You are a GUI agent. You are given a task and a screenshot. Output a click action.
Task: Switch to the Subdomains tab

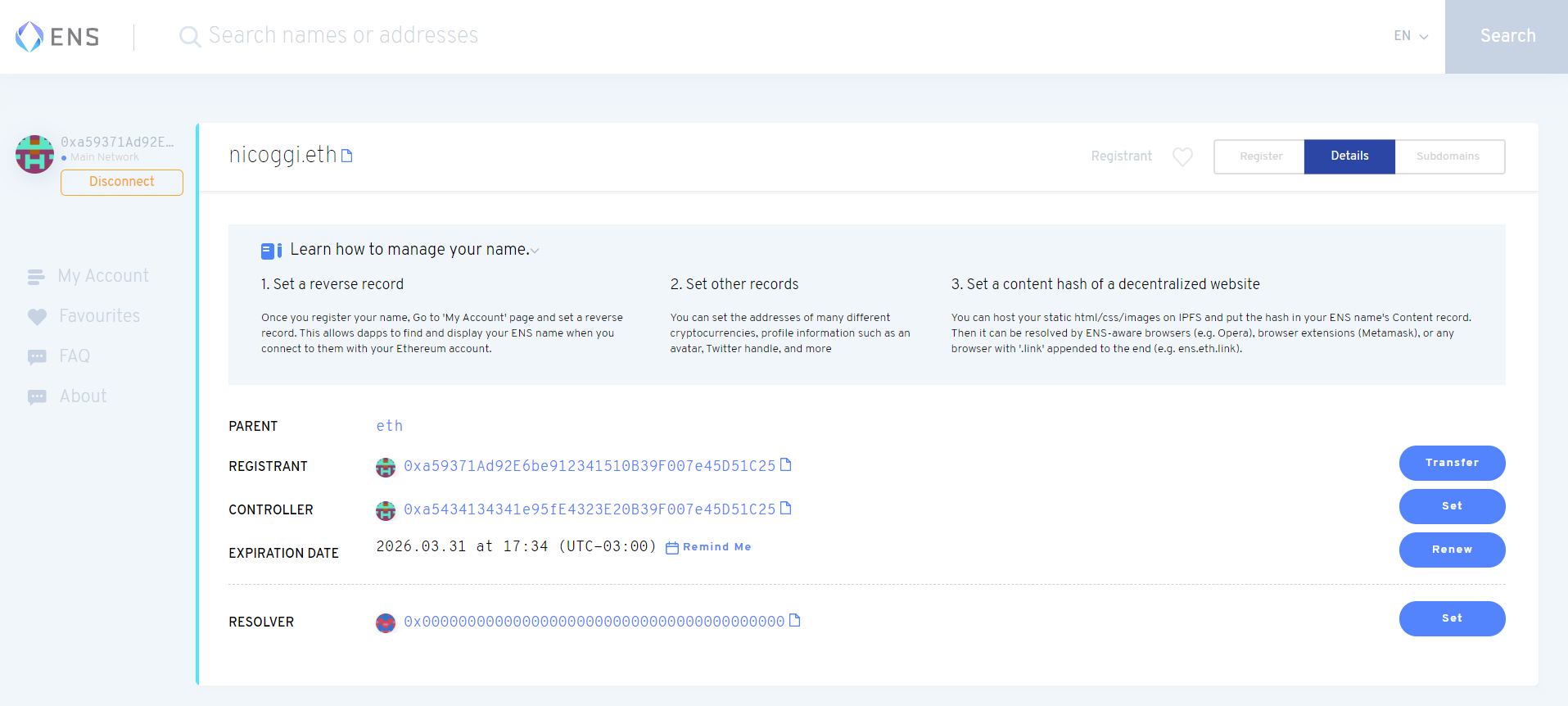coord(1448,156)
